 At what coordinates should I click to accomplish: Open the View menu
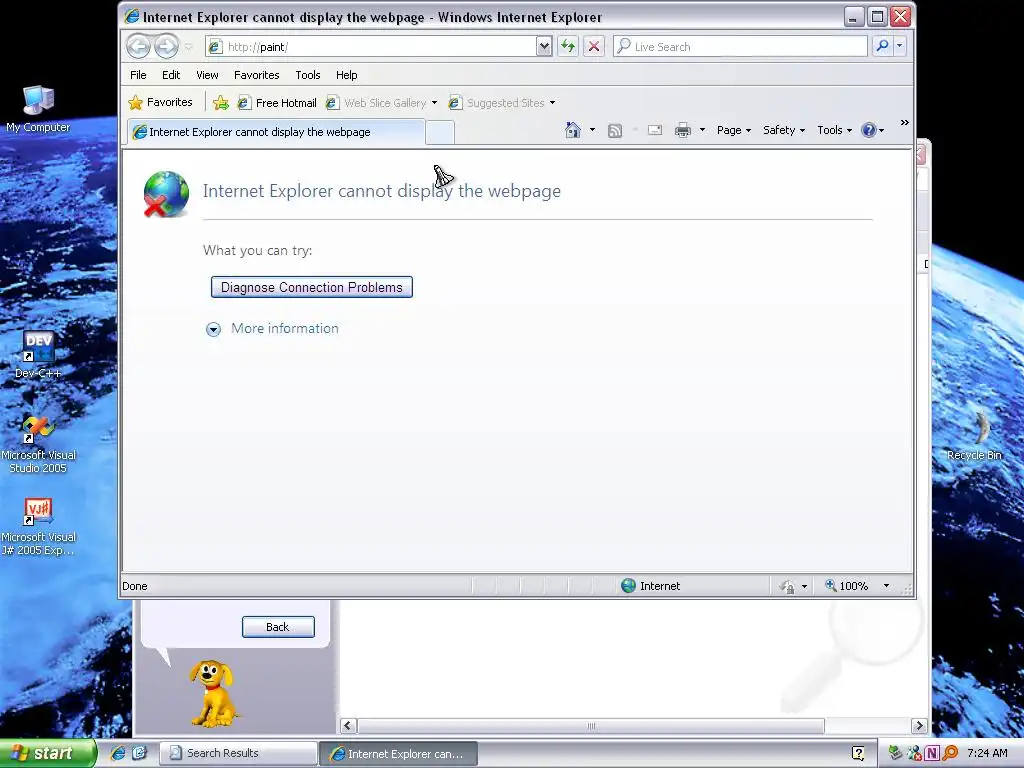click(207, 75)
